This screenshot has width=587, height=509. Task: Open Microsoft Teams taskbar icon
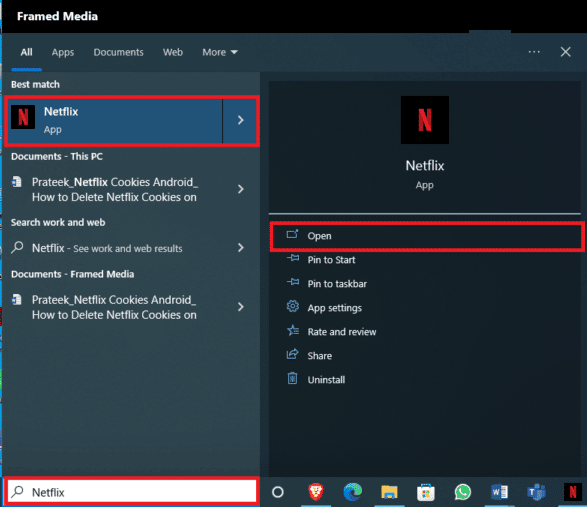click(536, 492)
